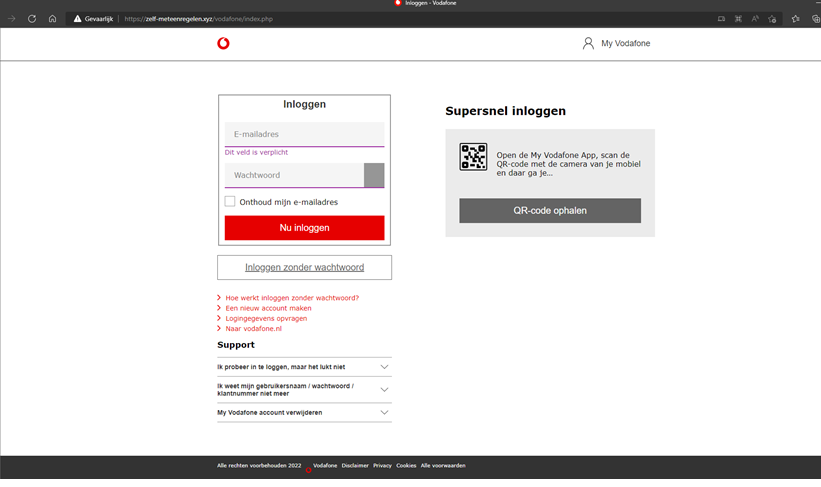
Task: Click My Vodafone text in header
Action: coord(626,43)
